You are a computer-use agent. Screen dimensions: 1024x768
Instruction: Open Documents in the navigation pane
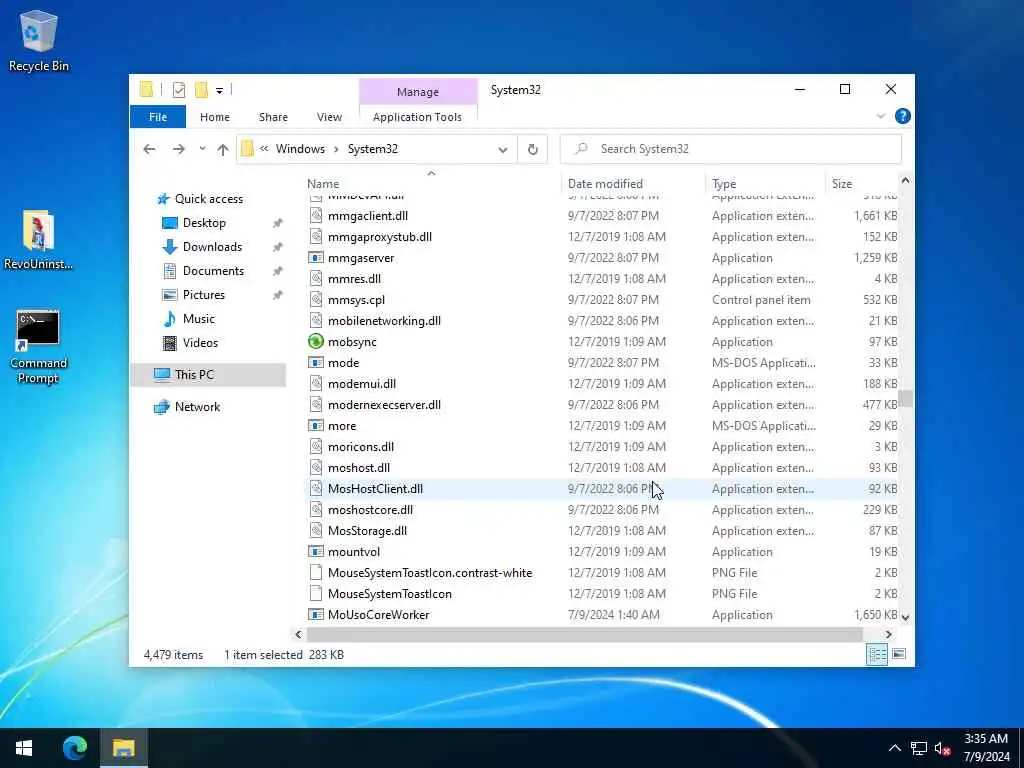click(x=213, y=271)
